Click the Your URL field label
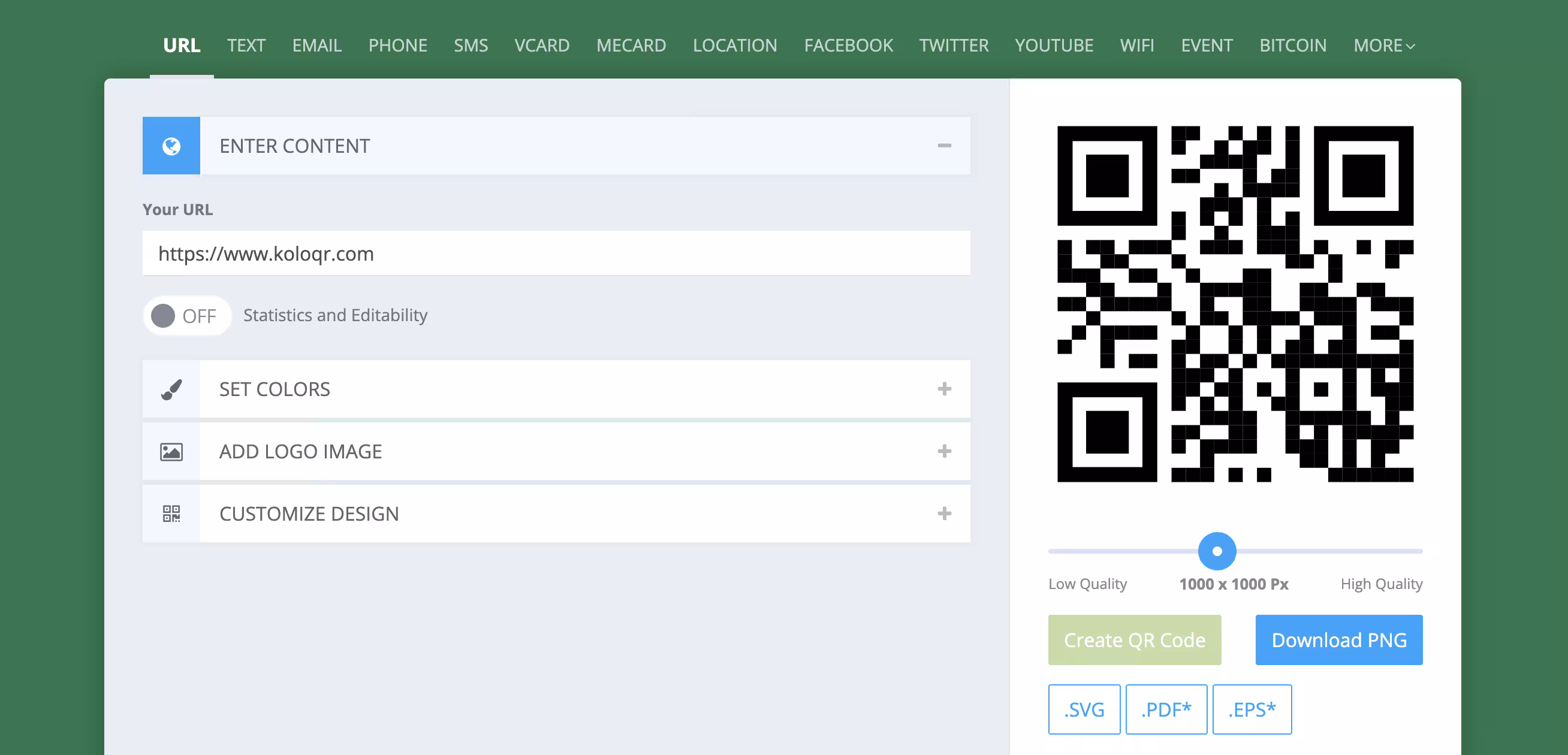The width and height of the screenshot is (1568, 755). tap(178, 209)
